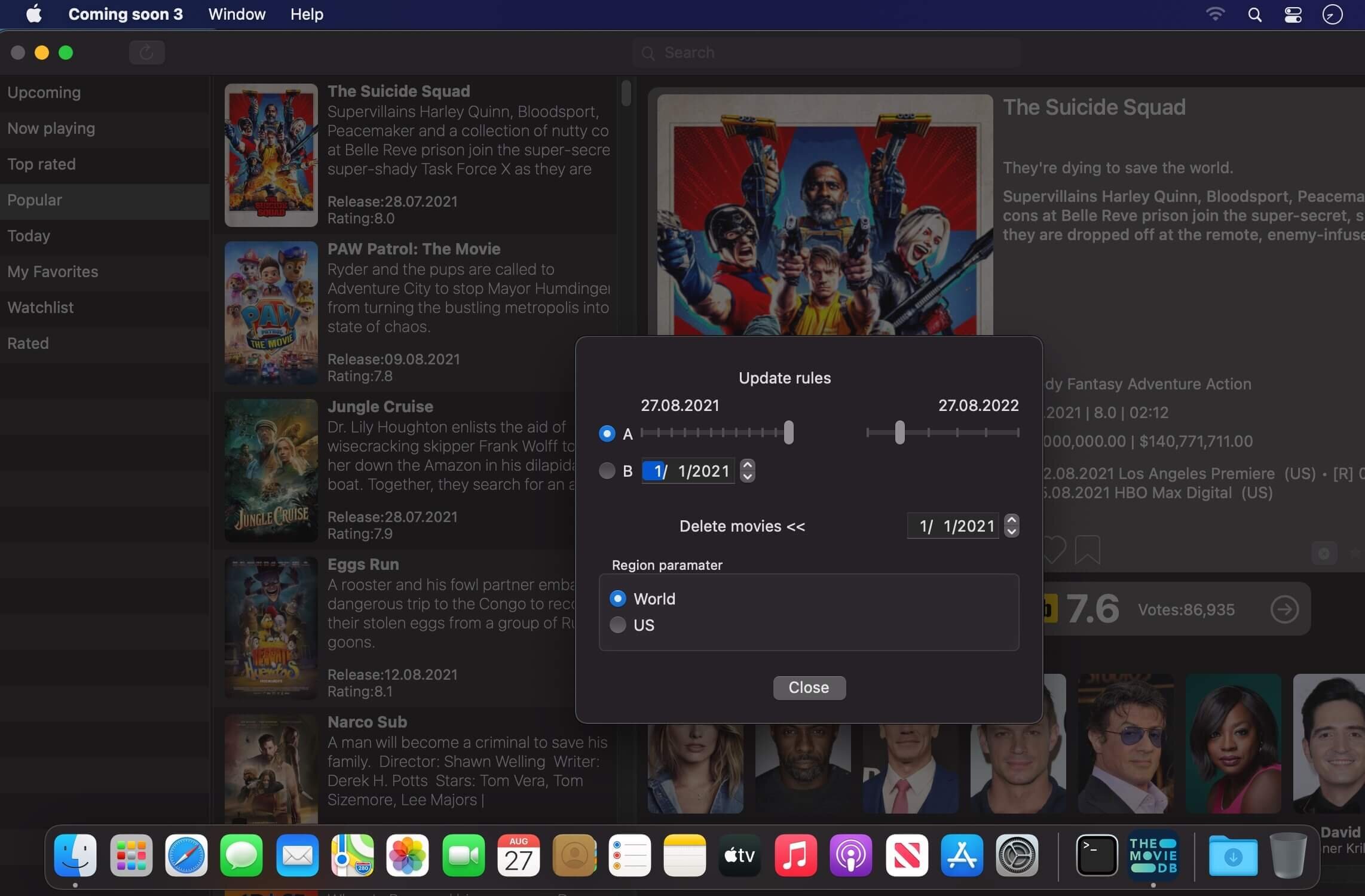
Task: Choose the US region option
Action: (617, 625)
